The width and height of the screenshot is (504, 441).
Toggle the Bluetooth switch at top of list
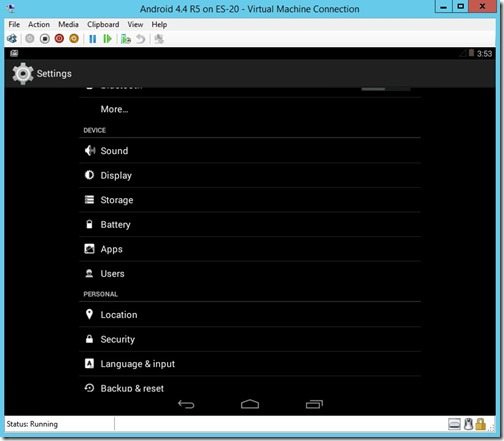(386, 89)
